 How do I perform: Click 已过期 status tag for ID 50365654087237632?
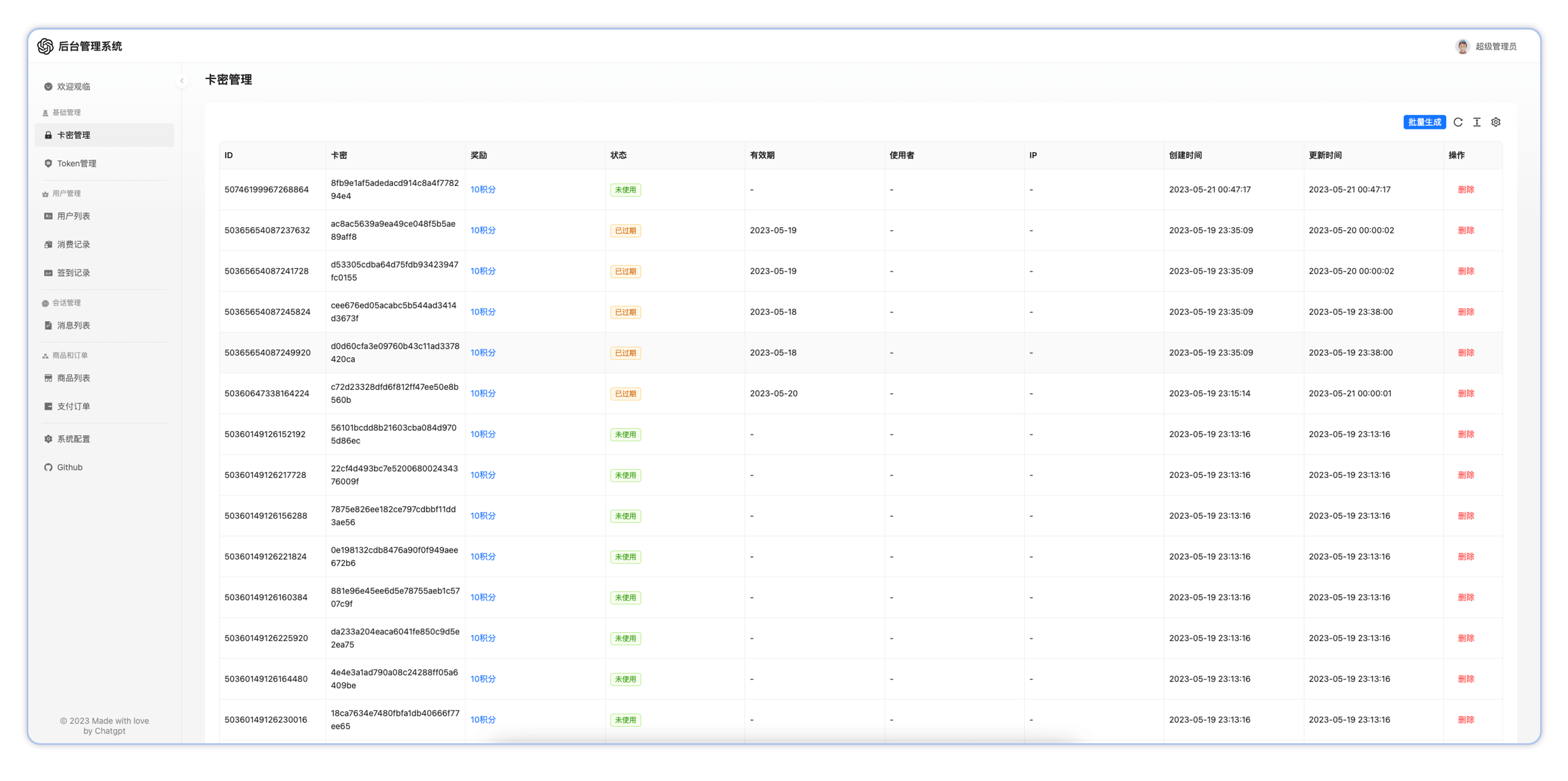(x=625, y=231)
